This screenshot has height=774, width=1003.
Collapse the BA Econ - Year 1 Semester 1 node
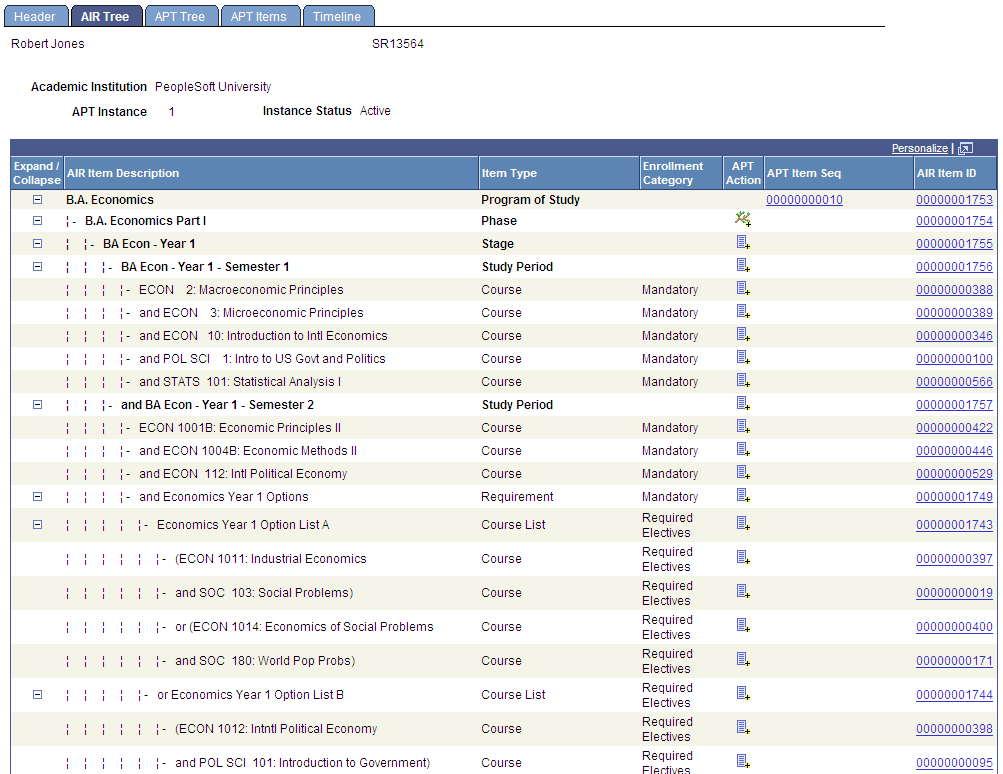click(x=36, y=266)
